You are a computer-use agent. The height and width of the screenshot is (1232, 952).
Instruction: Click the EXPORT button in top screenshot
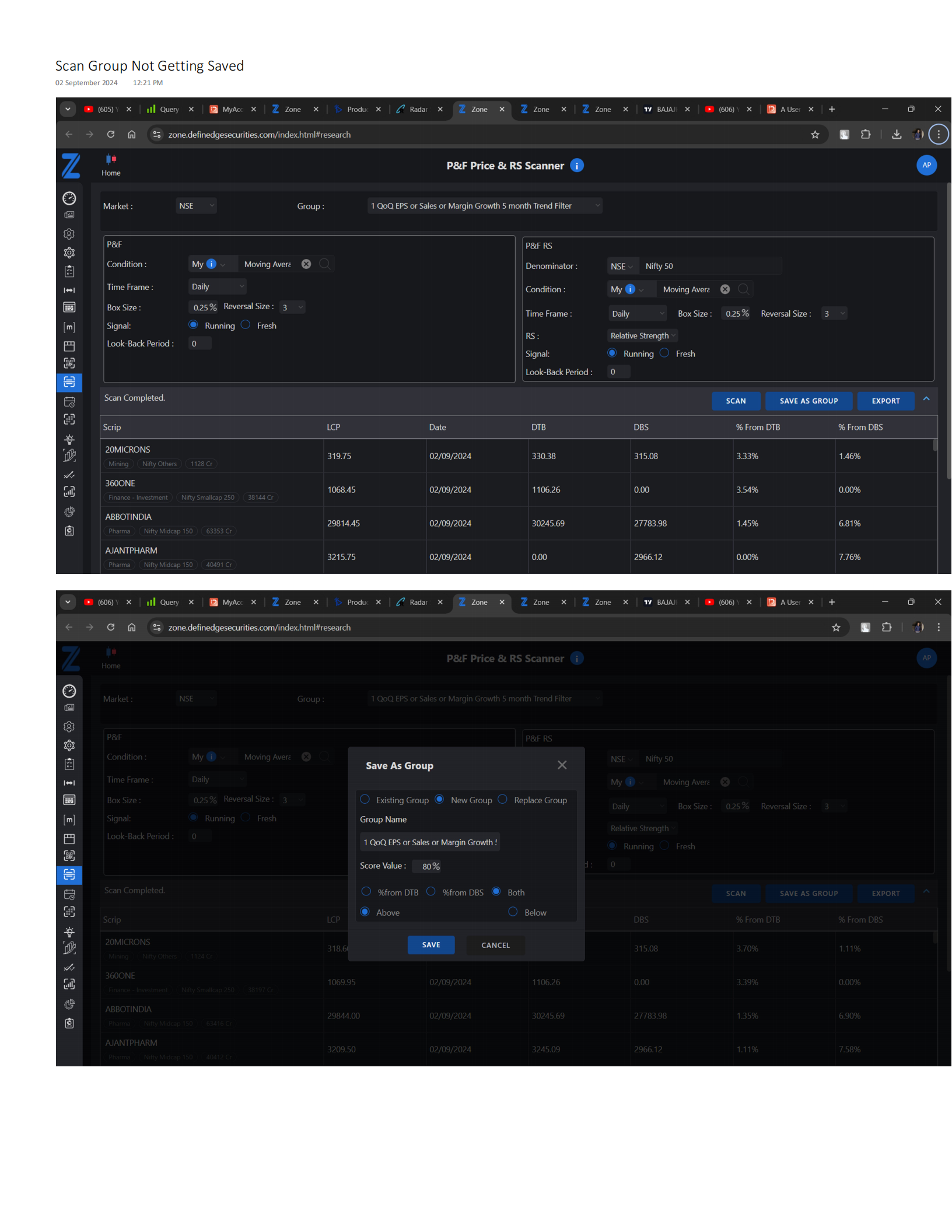[x=885, y=401]
